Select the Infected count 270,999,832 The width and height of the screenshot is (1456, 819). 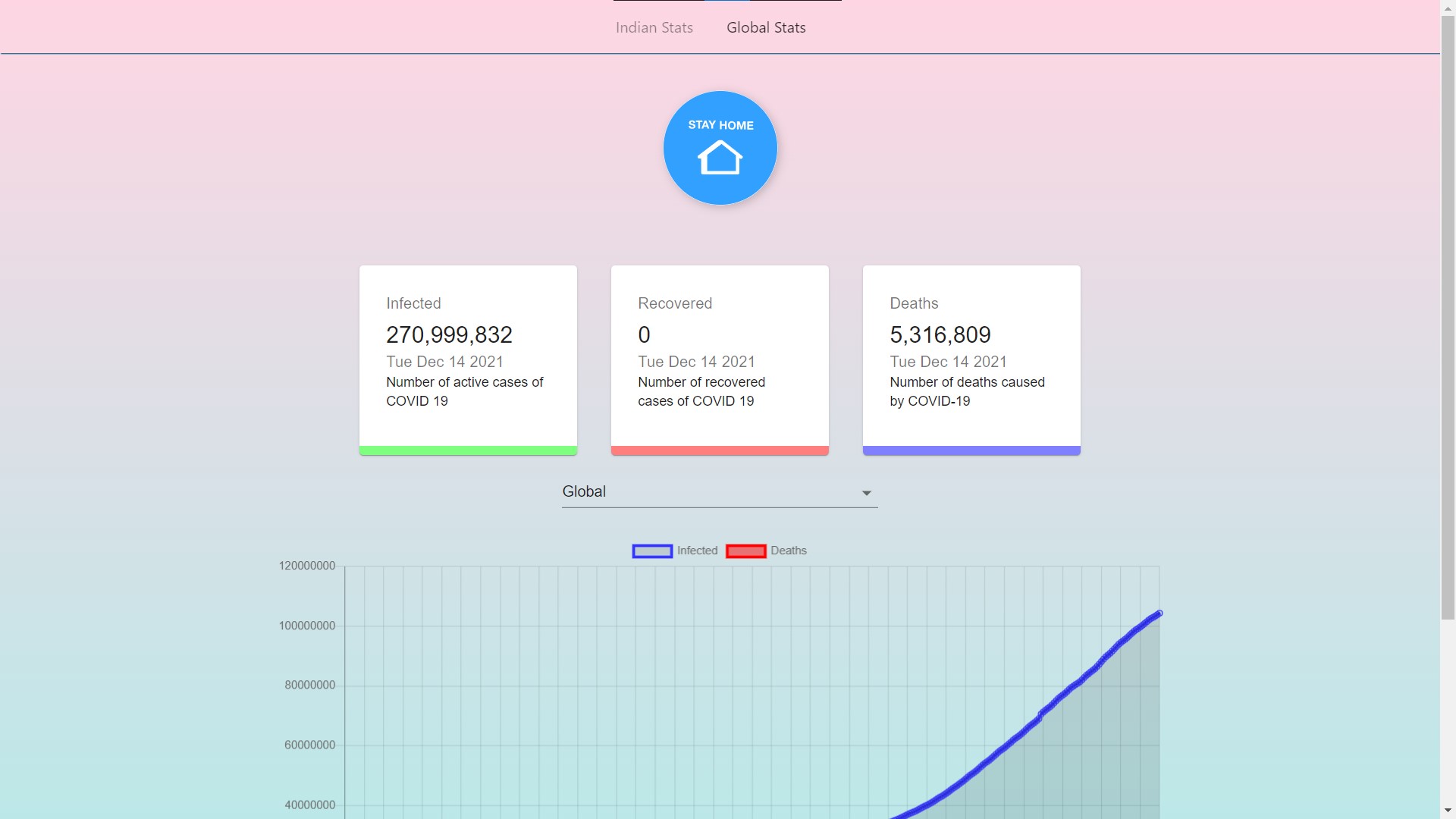(449, 334)
